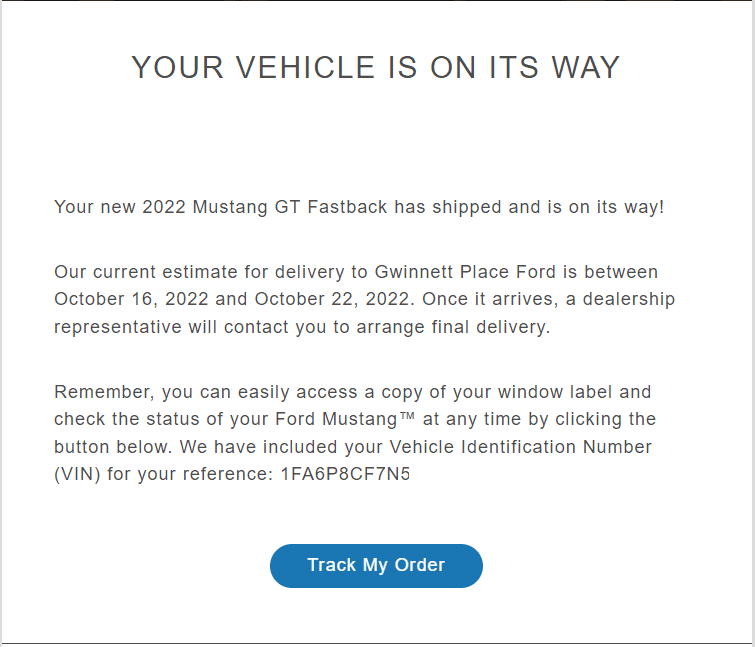The height and width of the screenshot is (647, 755).
Task: Click the 'for your reference' phrase
Action: pos(187,474)
